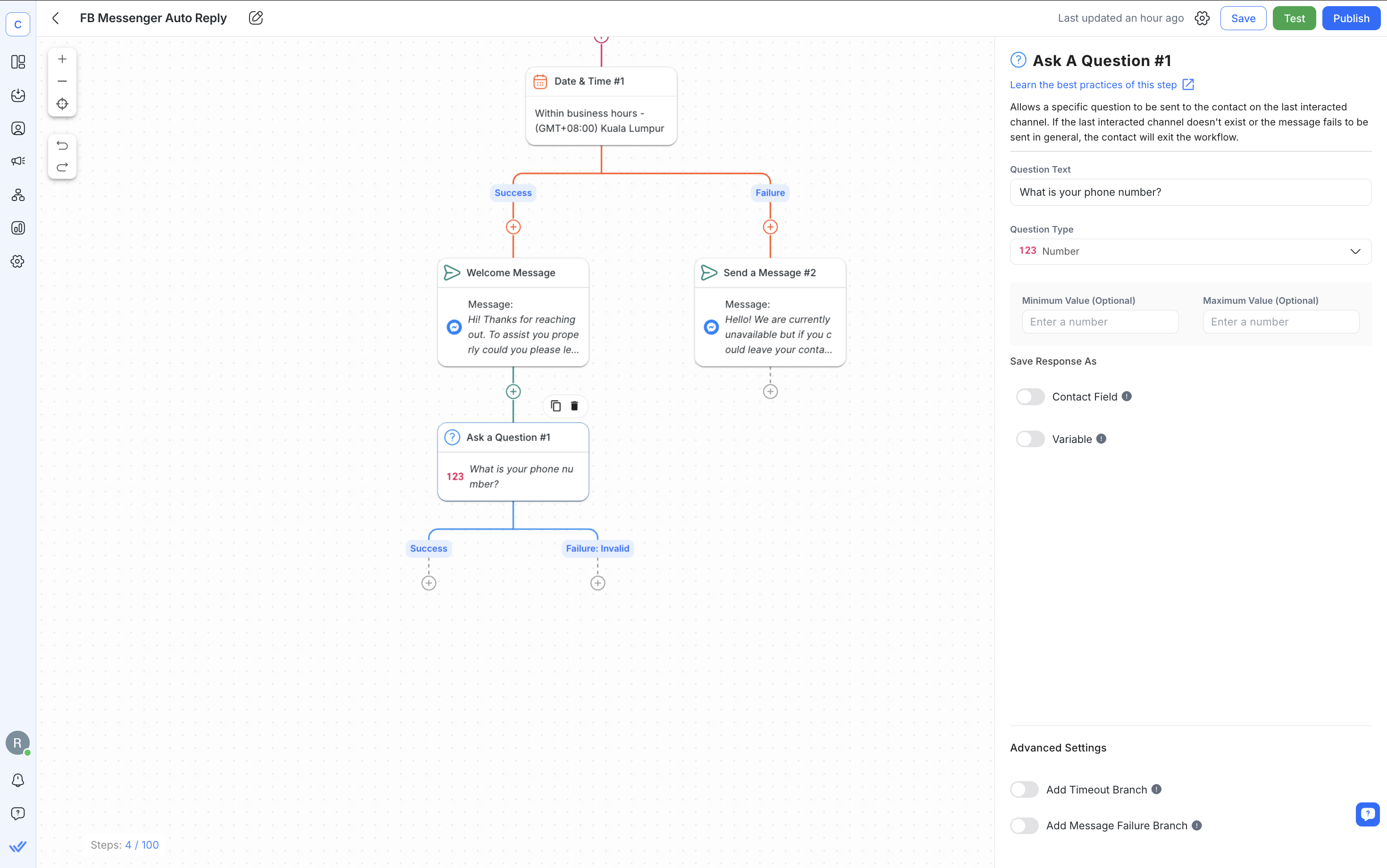Publish the workflow
Image resolution: width=1387 pixels, height=868 pixels.
point(1350,18)
